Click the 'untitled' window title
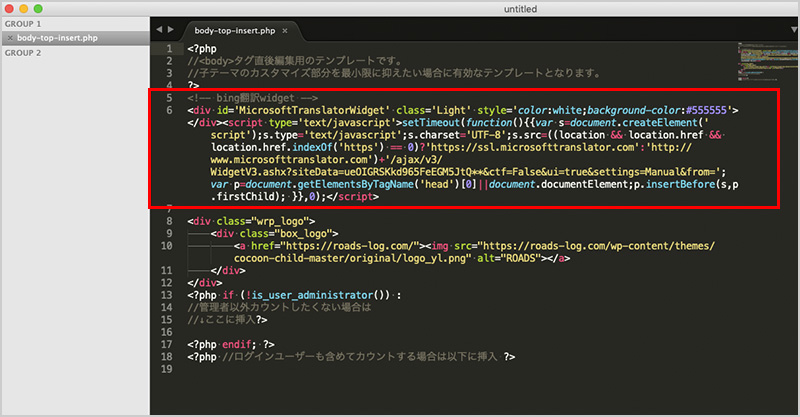800x417 pixels. [x=520, y=9]
